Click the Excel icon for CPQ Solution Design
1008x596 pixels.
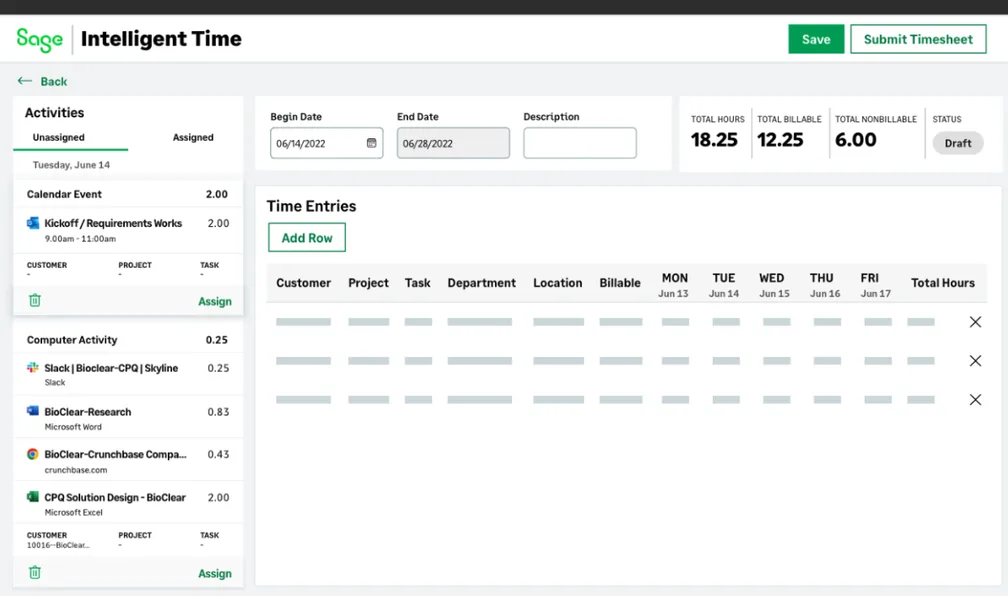coord(33,497)
